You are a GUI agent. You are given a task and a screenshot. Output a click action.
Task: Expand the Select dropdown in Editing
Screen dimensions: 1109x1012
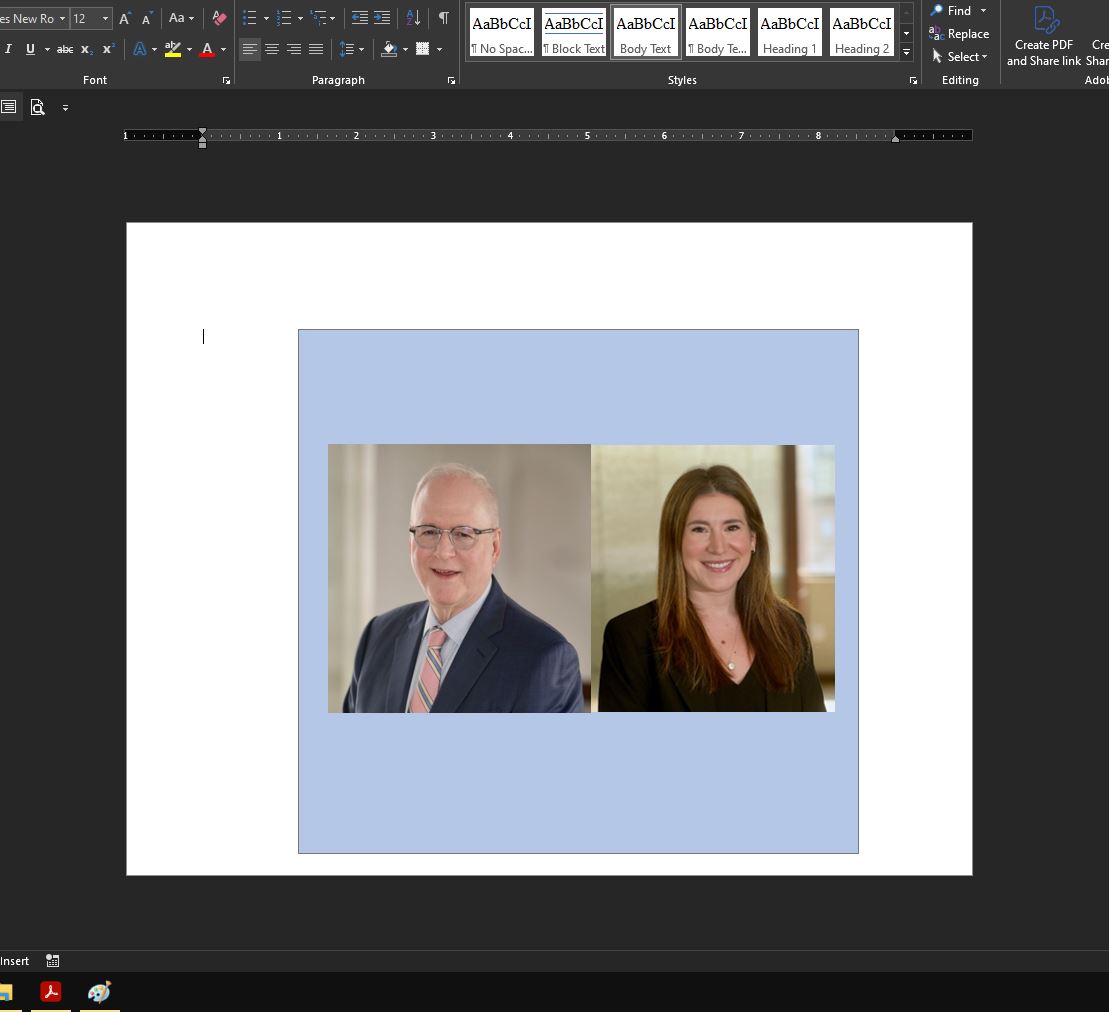(961, 57)
